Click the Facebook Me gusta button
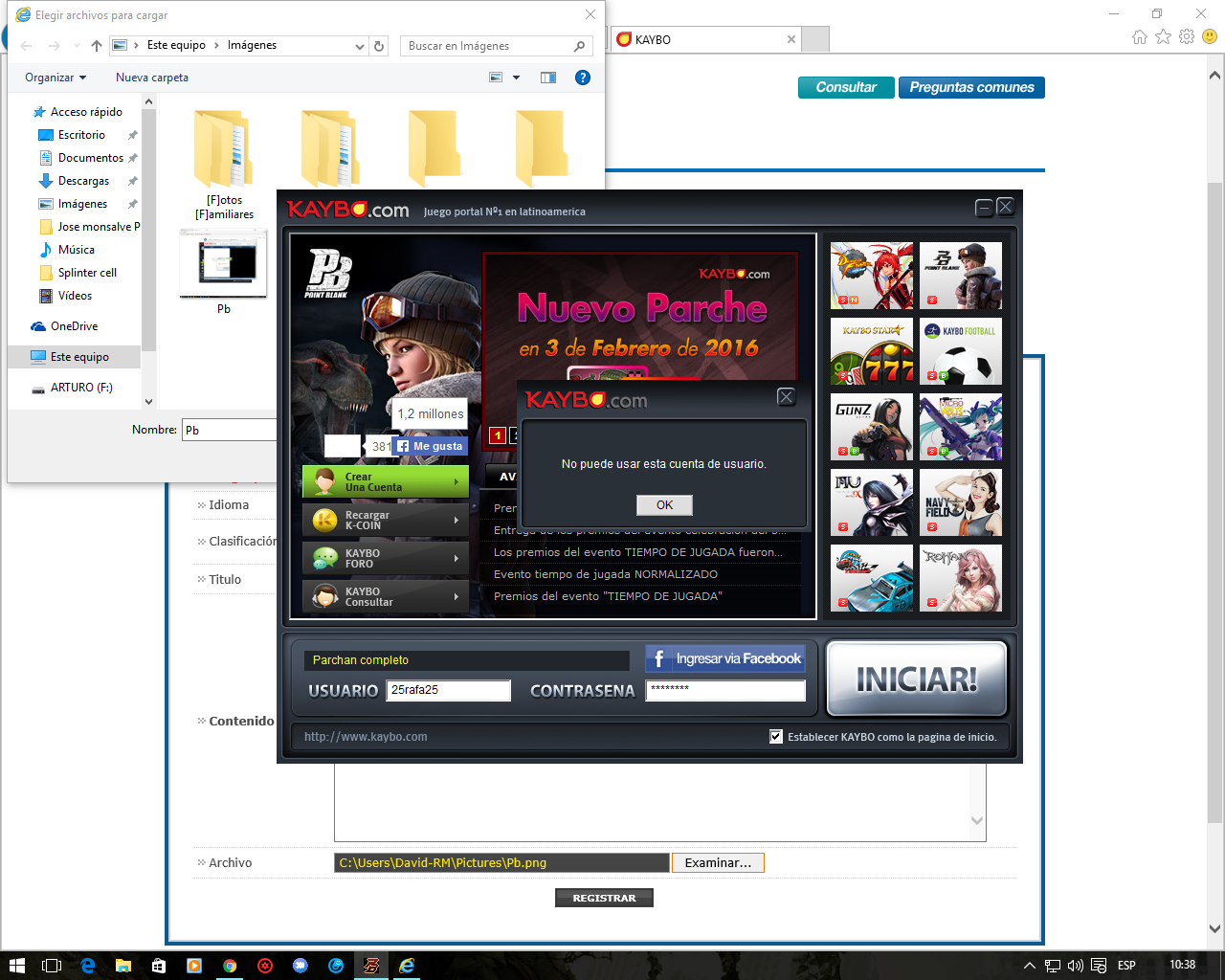 click(x=430, y=446)
